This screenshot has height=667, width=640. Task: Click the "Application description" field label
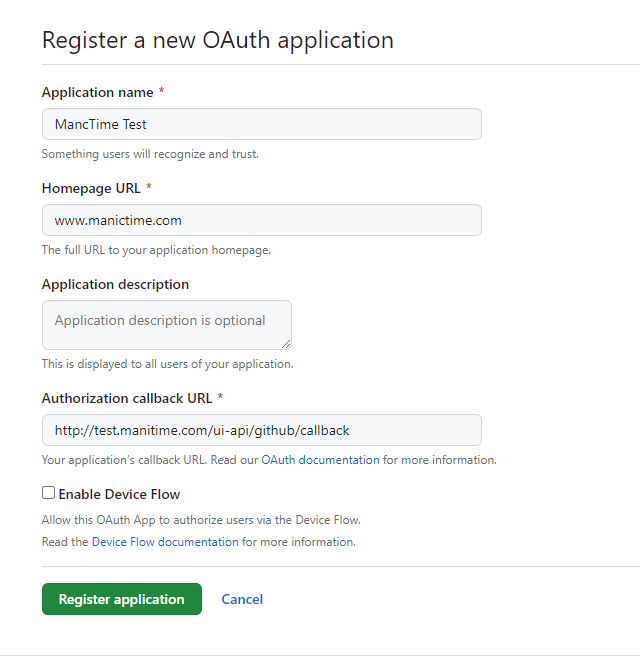point(115,284)
